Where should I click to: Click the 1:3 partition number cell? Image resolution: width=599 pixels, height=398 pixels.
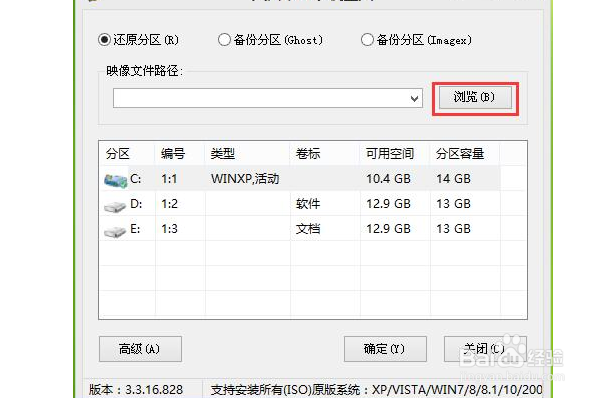pyautogui.click(x=169, y=229)
